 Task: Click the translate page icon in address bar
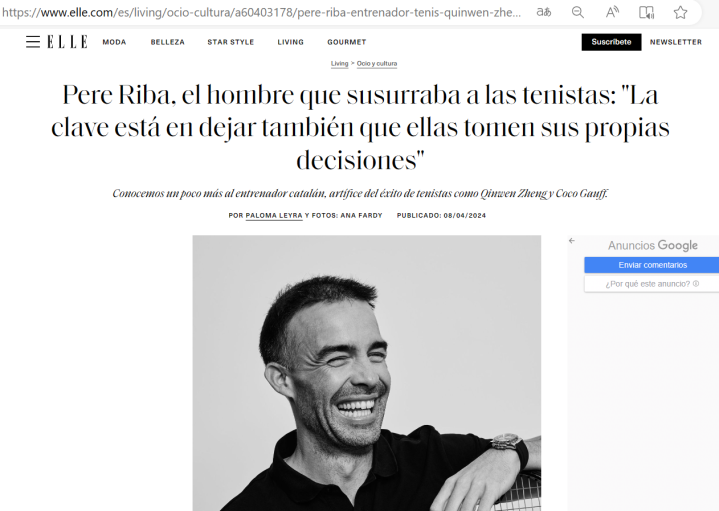[544, 12]
